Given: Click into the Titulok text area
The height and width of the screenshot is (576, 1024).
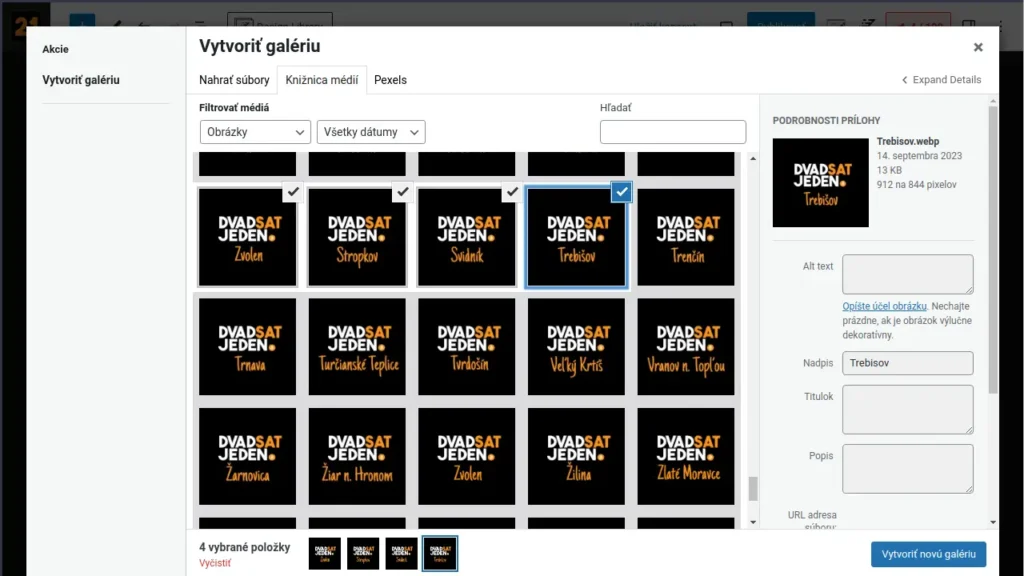Looking at the screenshot, I should pyautogui.click(x=907, y=409).
